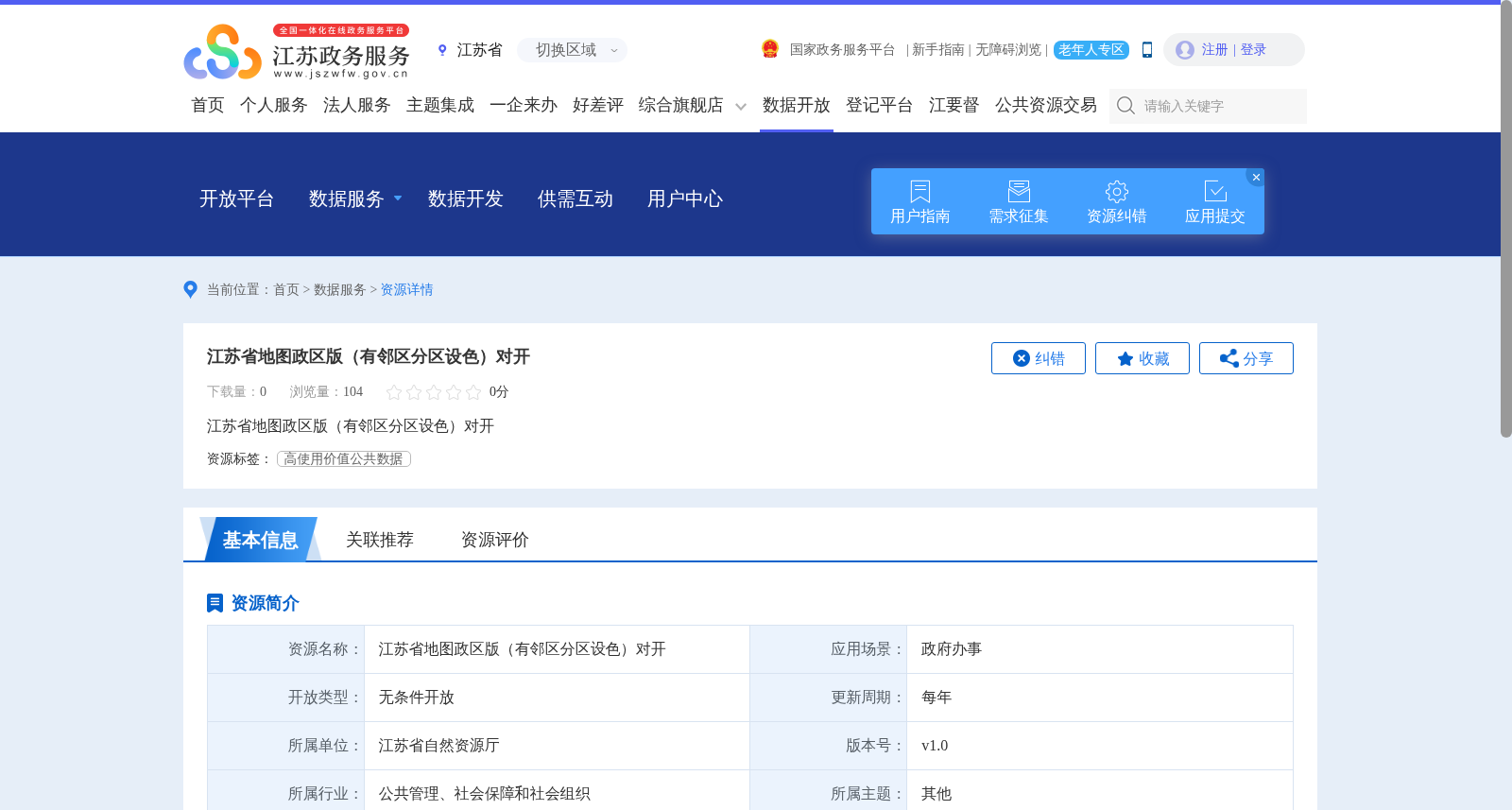
Task: Expand the chevron next to 综合旗舰店
Action: click(741, 107)
